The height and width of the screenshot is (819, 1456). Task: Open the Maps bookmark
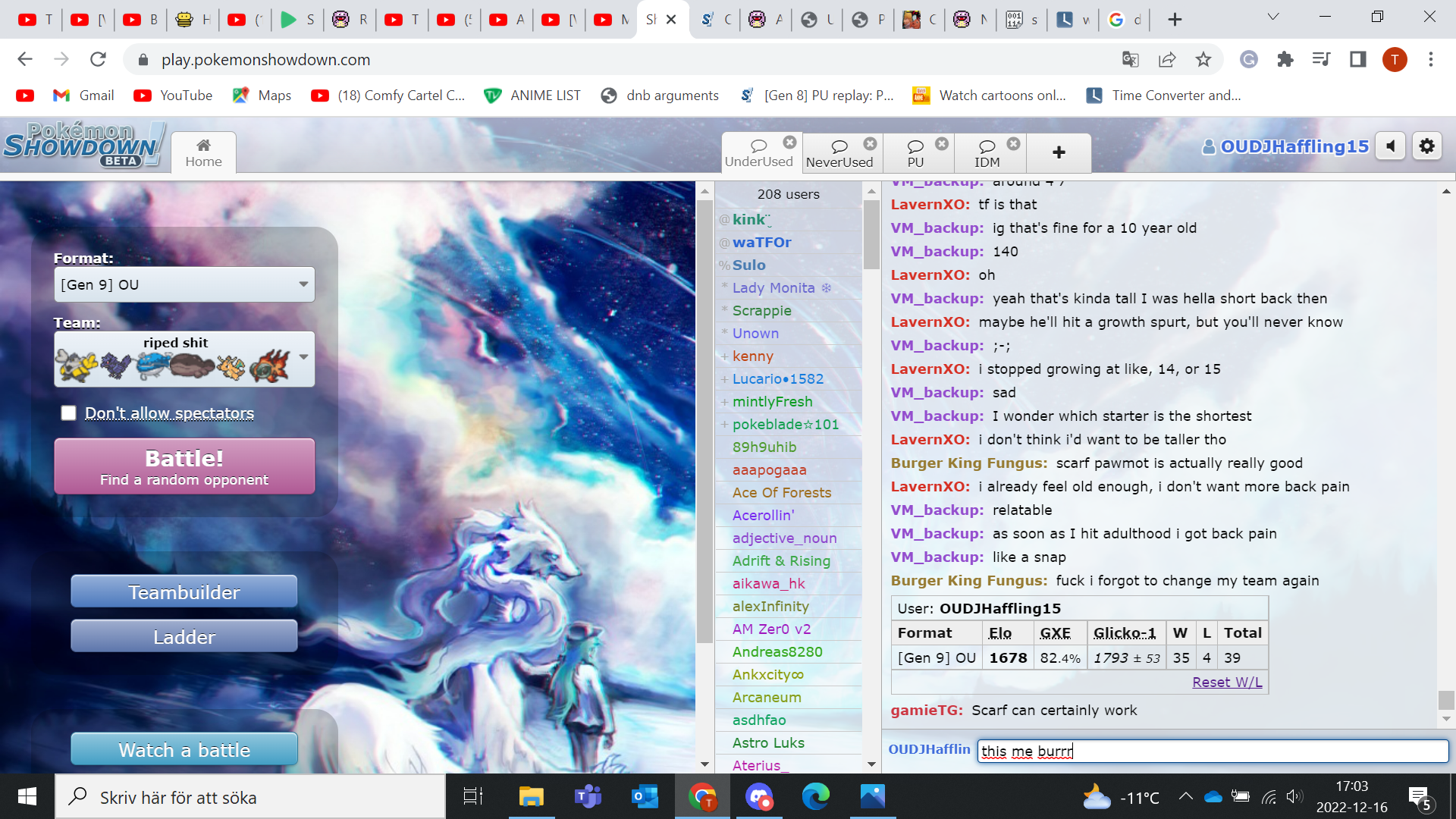tap(262, 96)
